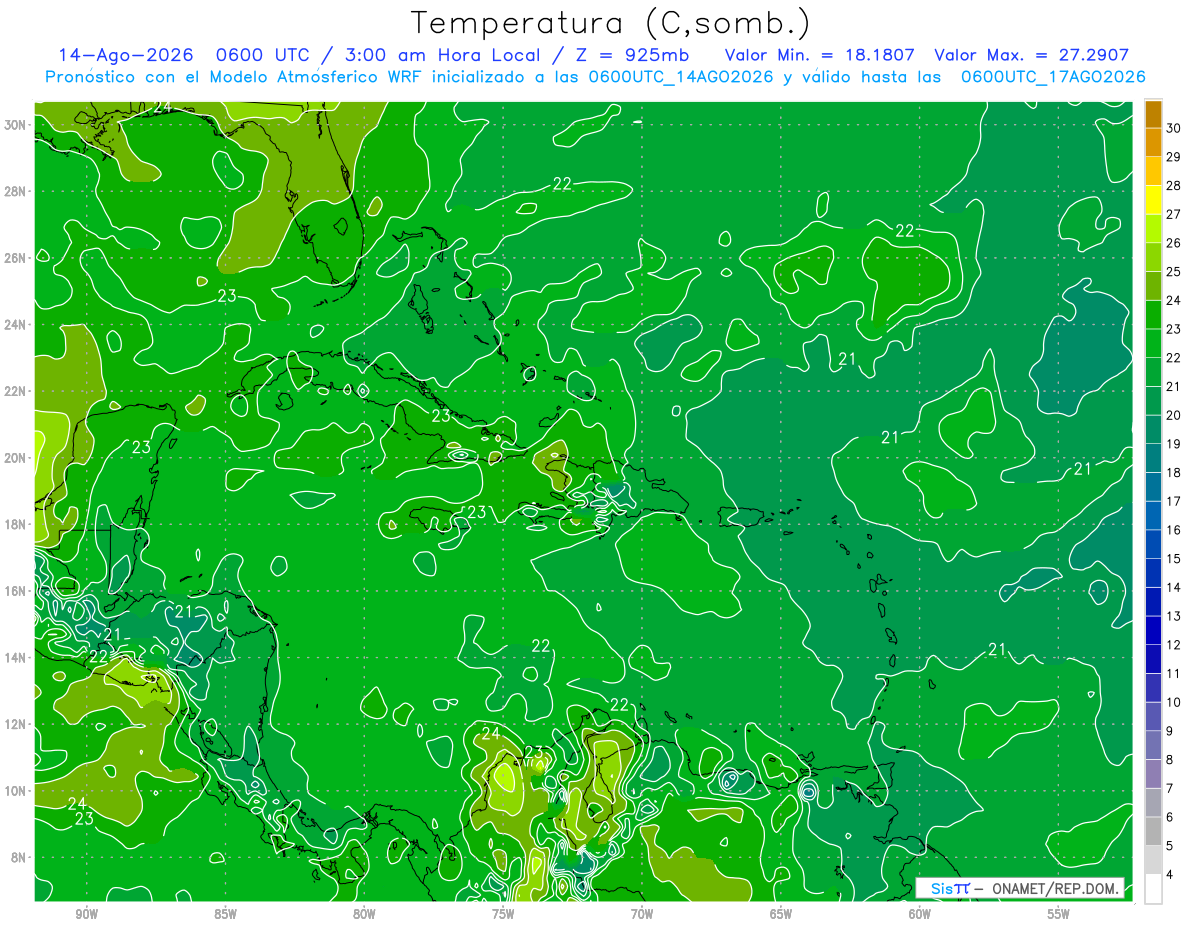Click the teal colorbar swatch between 18 and 19

point(1153,458)
